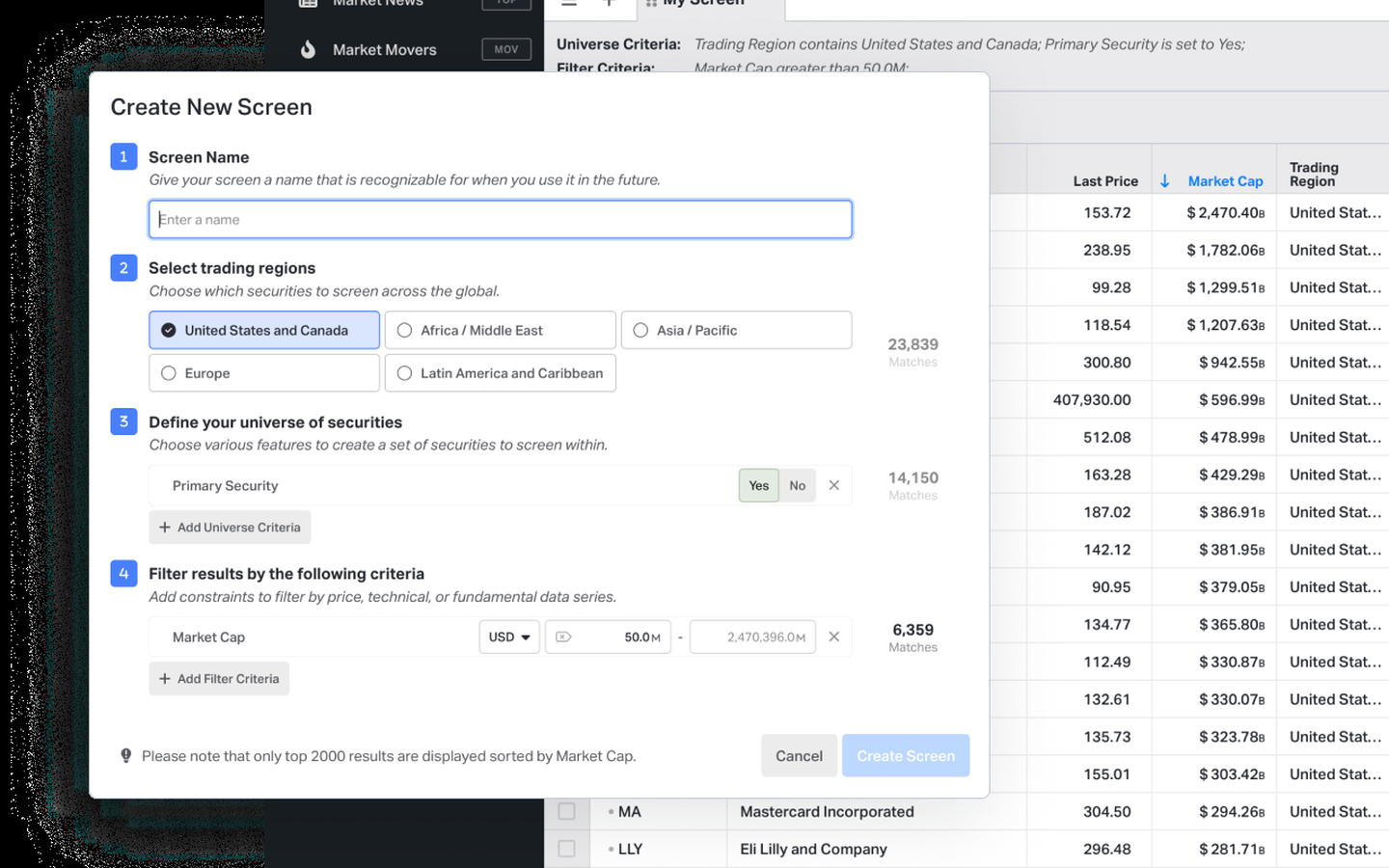Open the USD currency dropdown
Screen dimensions: 1389x868
click(x=509, y=637)
